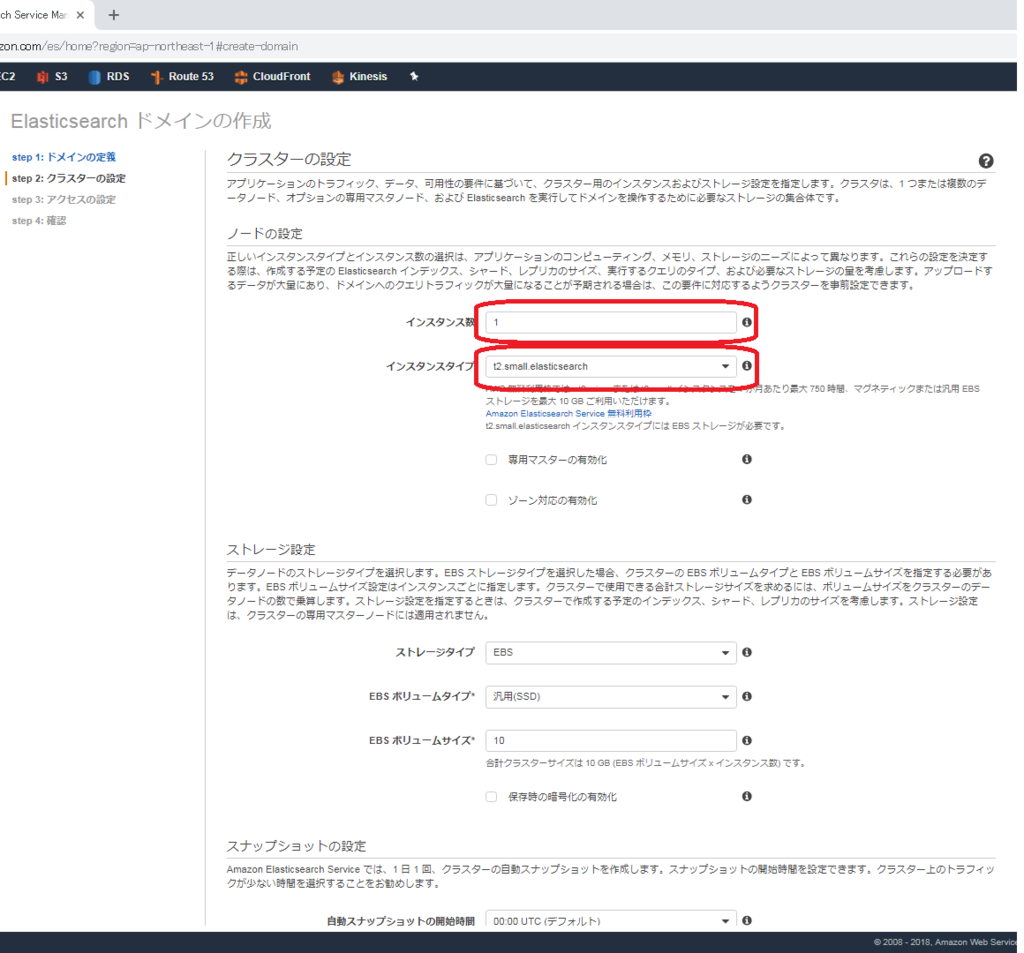Open the RDS service shortcut

point(109,76)
